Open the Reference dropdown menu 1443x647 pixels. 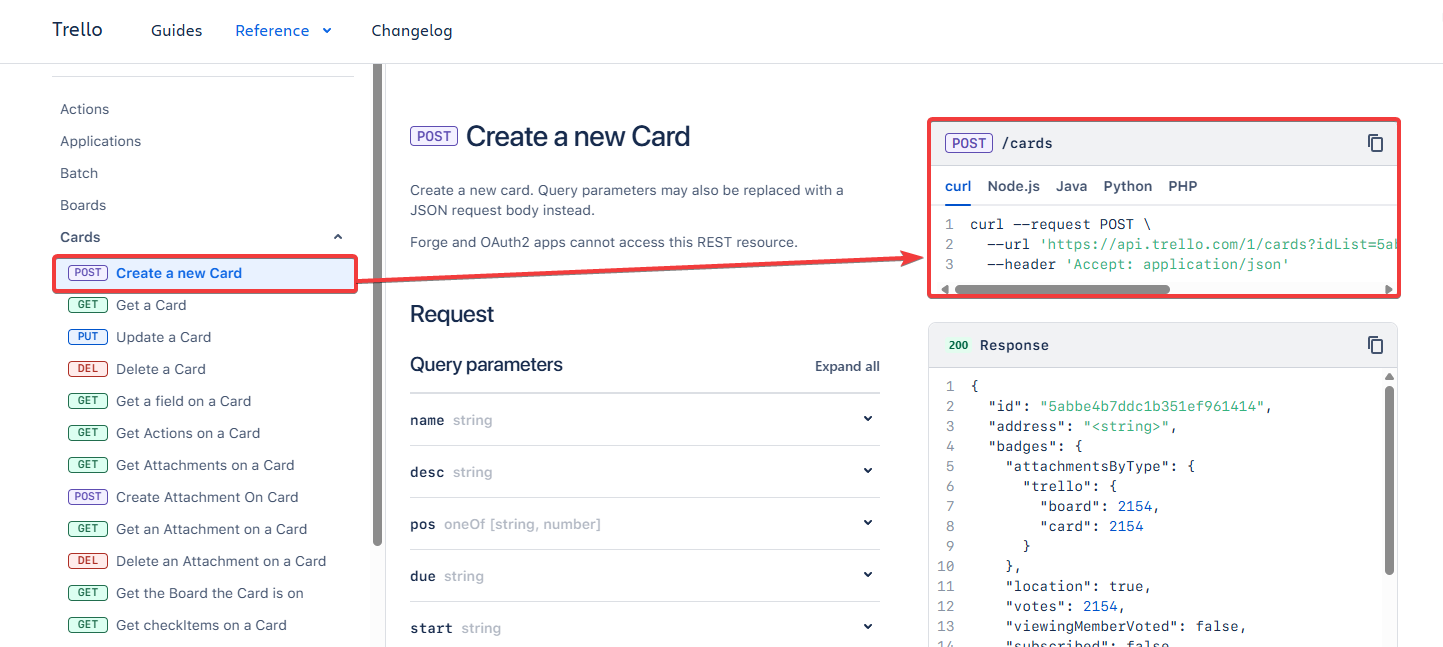(x=284, y=30)
